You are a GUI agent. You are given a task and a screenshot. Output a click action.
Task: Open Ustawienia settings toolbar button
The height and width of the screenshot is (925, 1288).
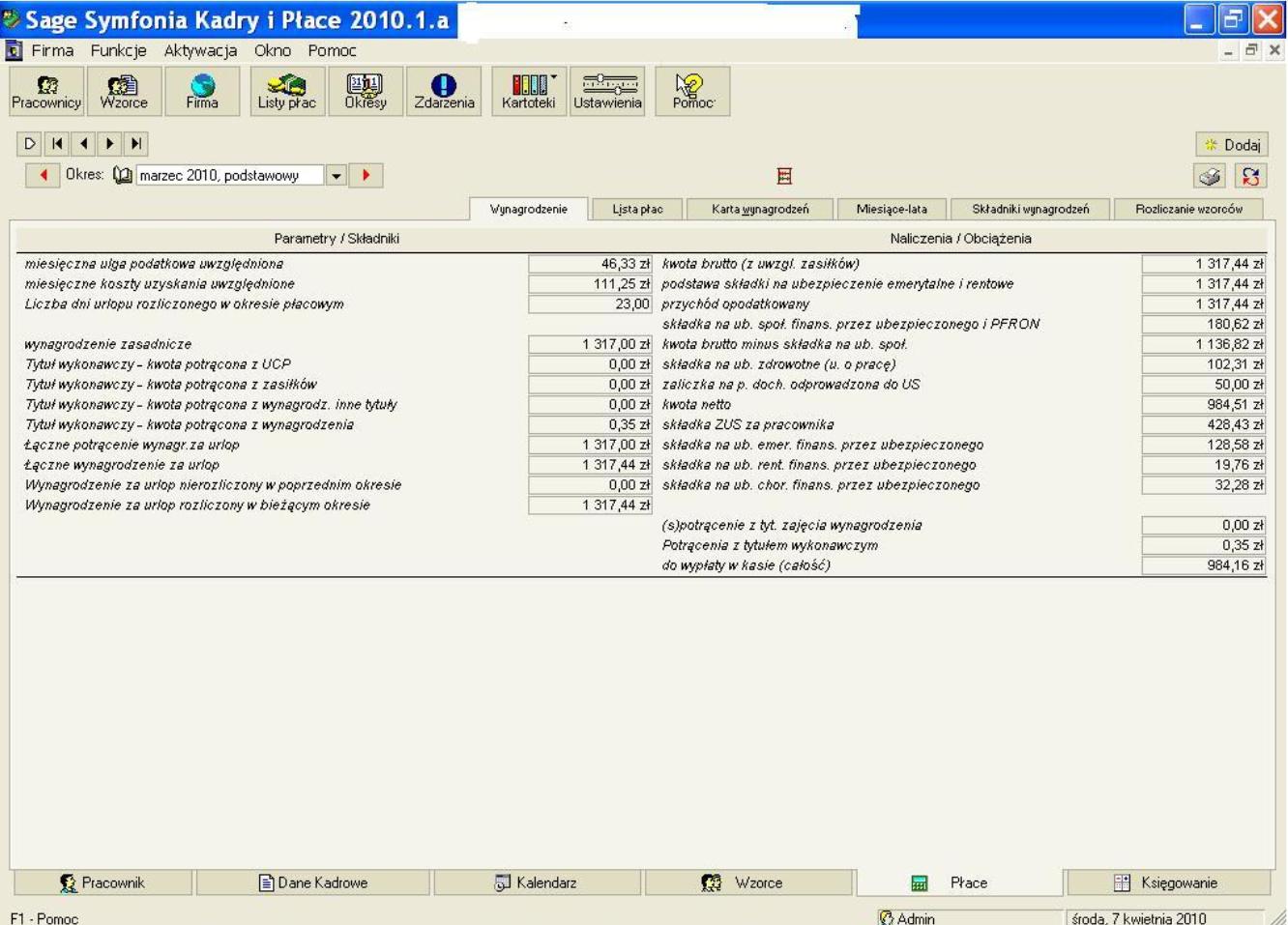click(607, 92)
